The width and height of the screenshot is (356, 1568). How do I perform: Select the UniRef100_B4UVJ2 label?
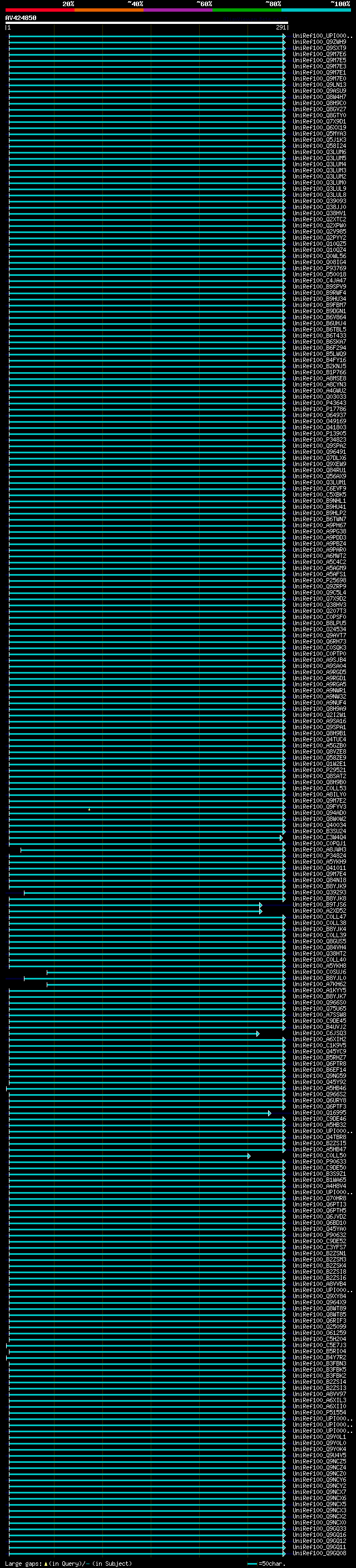click(x=319, y=1027)
